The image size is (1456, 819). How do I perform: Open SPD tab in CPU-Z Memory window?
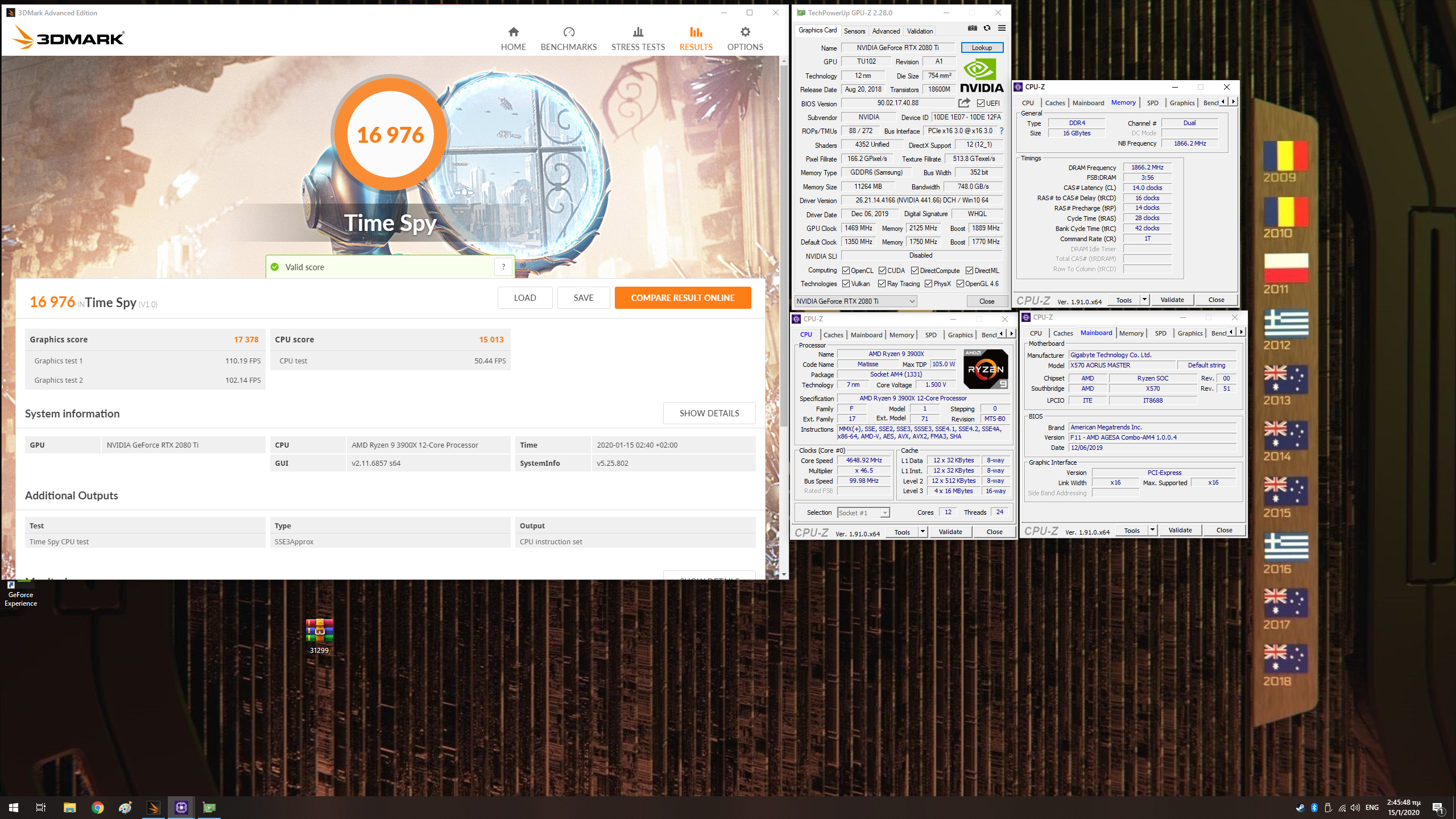(x=1152, y=103)
